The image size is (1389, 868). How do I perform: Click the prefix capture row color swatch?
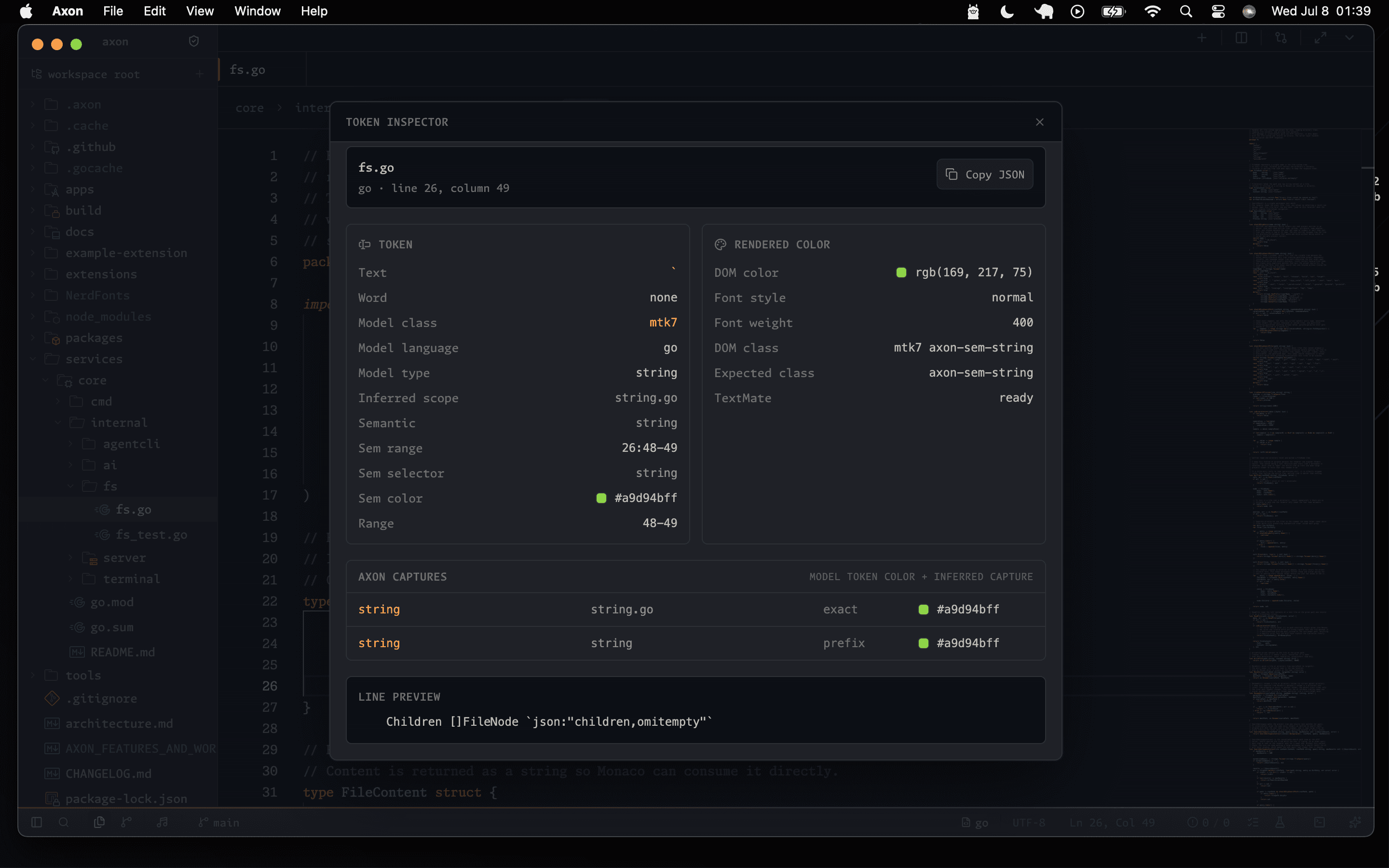coord(923,644)
